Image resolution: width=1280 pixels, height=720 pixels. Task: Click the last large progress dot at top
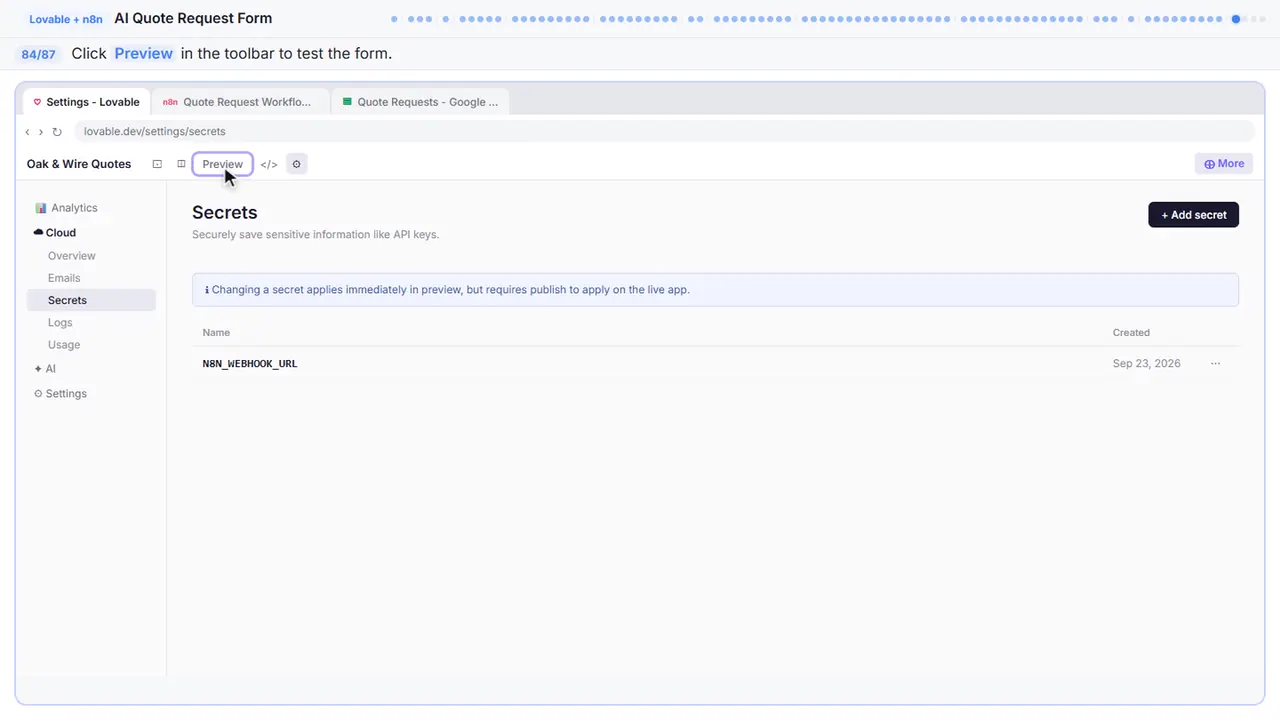1236,19
